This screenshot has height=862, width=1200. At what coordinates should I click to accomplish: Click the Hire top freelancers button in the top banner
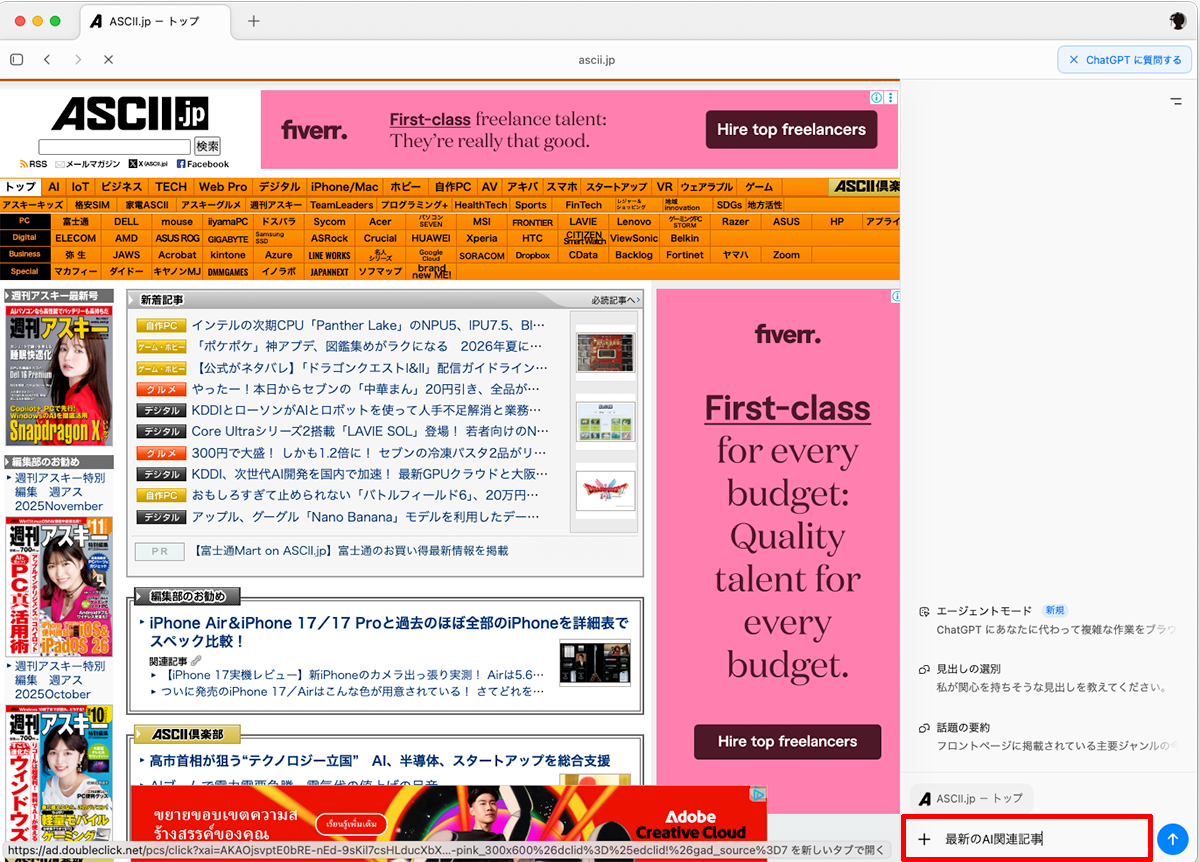(791, 130)
